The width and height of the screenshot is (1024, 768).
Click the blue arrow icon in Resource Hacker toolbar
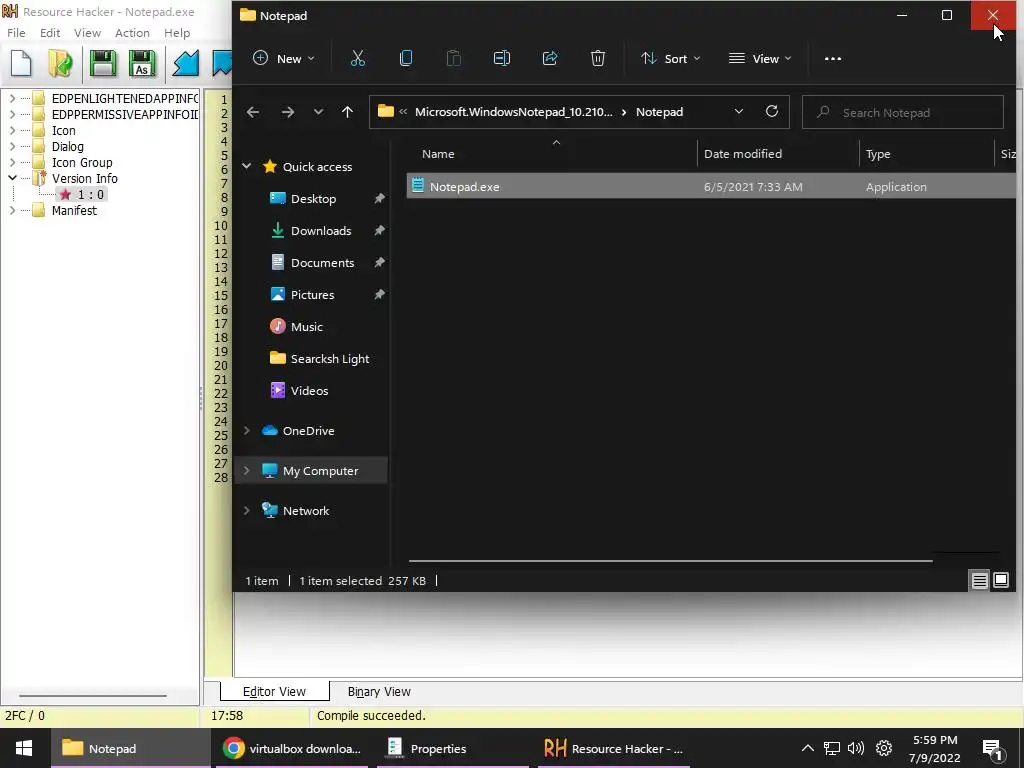(x=185, y=63)
